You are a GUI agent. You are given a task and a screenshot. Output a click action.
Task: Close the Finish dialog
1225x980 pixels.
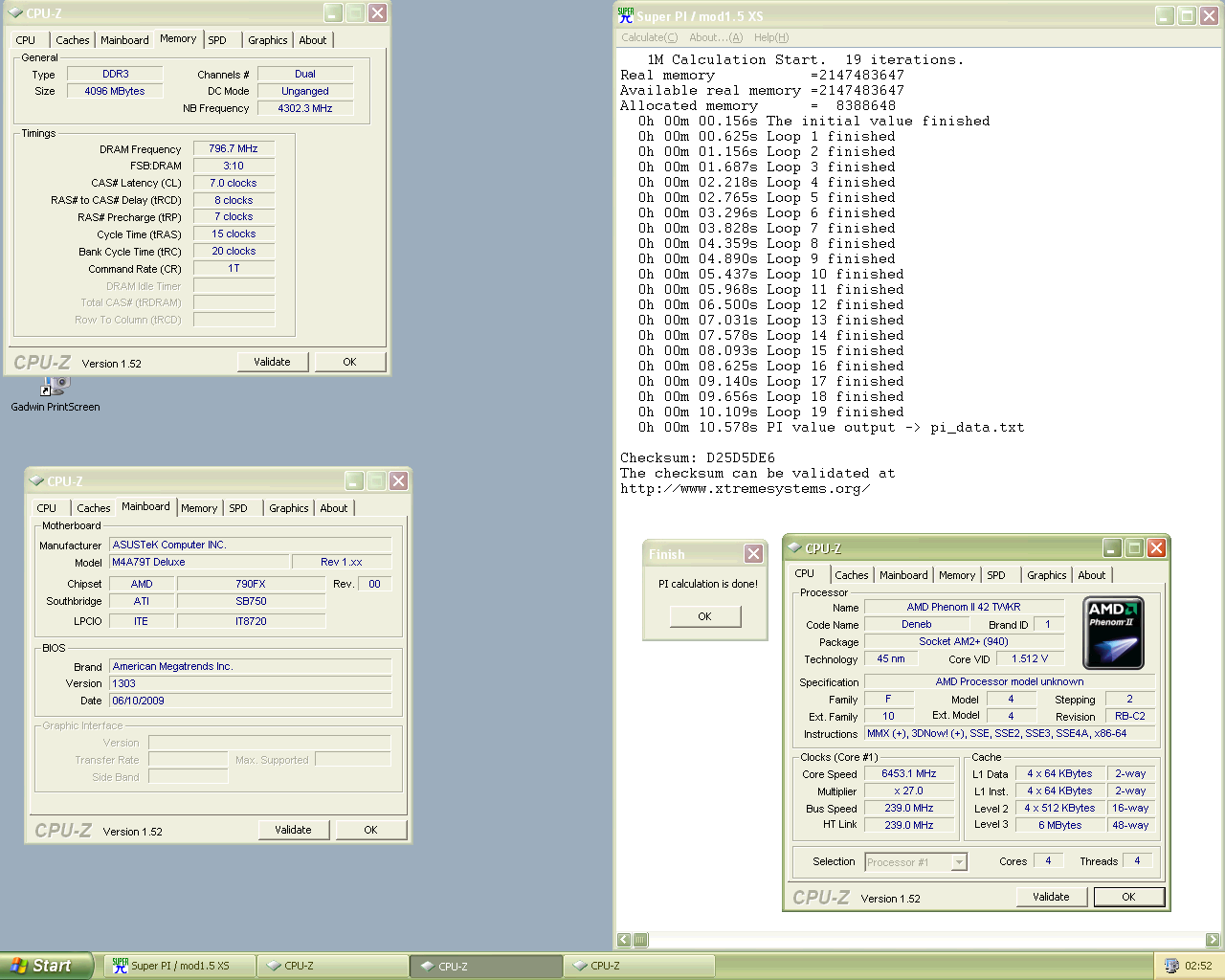click(754, 553)
